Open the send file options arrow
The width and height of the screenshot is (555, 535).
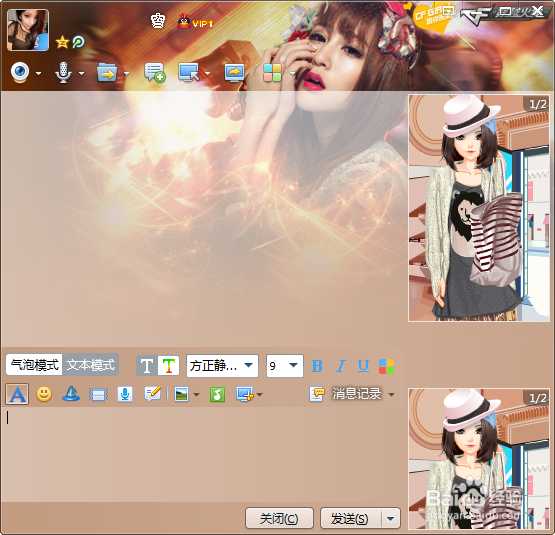tap(126, 73)
